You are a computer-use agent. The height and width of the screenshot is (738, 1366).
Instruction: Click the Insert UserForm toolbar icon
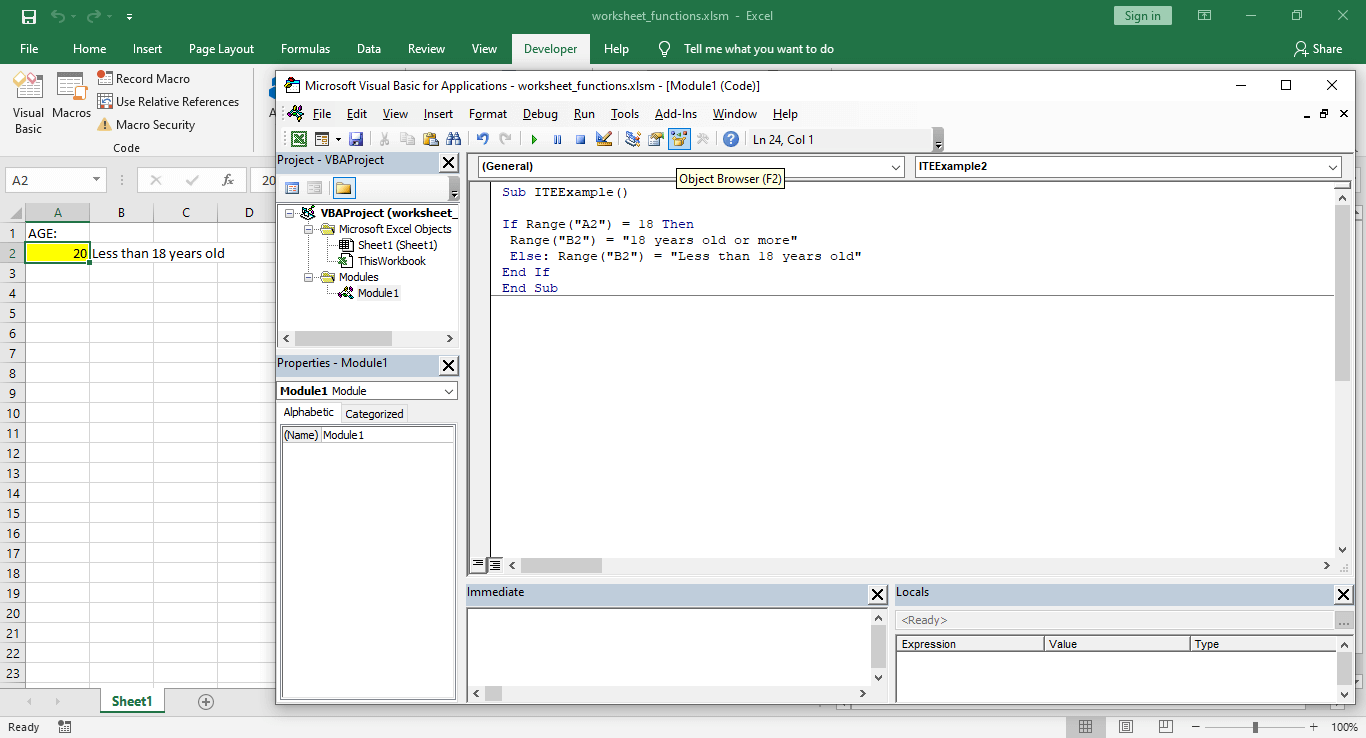[x=322, y=140]
